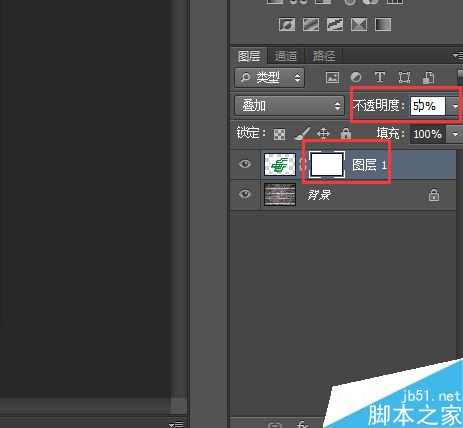This screenshot has width=463, height=428.
Task: Click the type layer filter icon
Action: (380, 77)
